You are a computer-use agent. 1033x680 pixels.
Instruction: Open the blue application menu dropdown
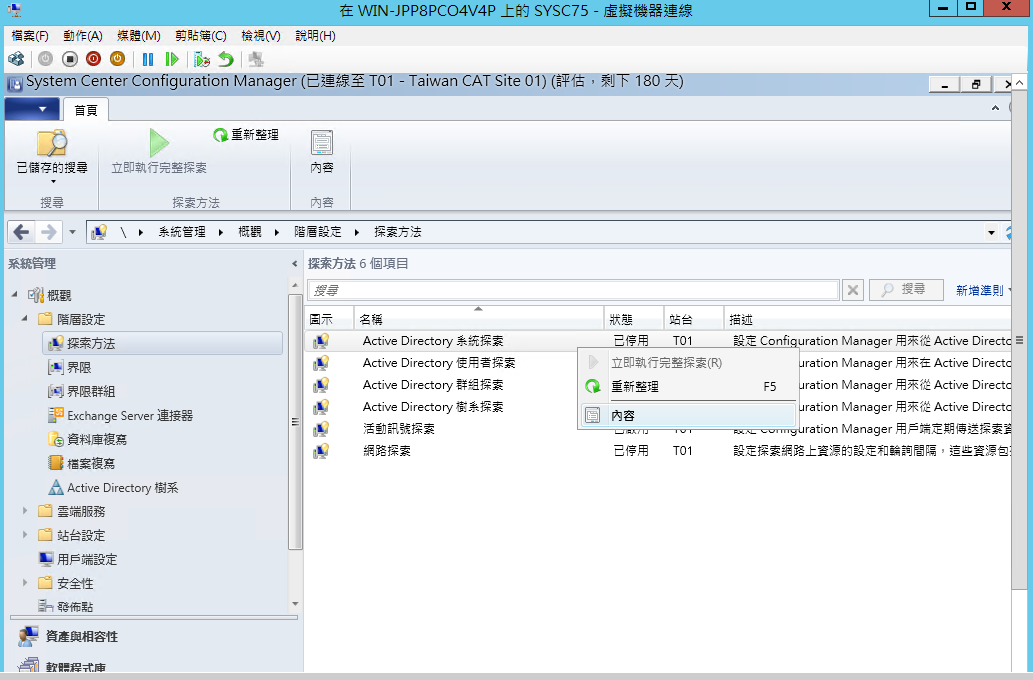coord(32,109)
